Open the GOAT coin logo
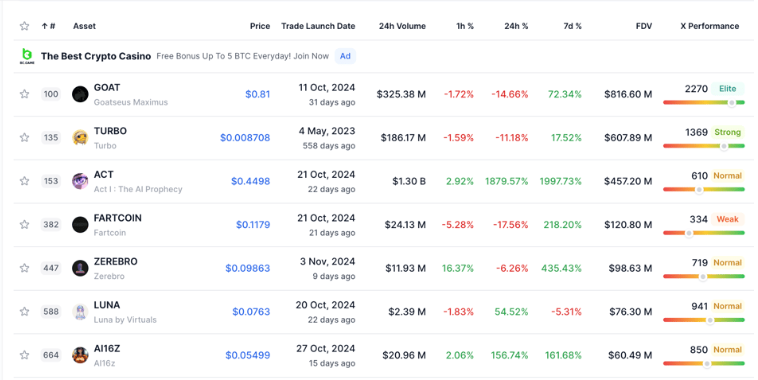Screen dimensions: 758x380 (x=80, y=94)
